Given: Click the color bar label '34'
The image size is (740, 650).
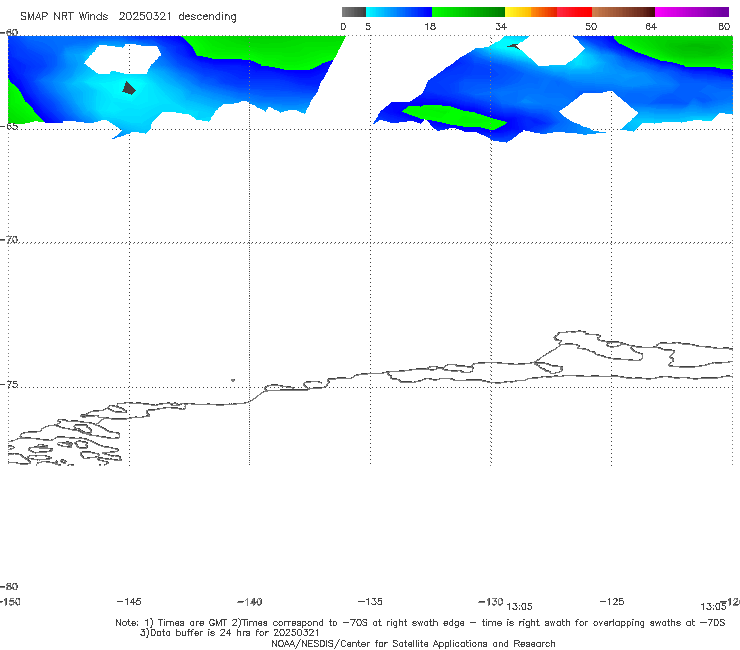Looking at the screenshot, I should coord(501,27).
